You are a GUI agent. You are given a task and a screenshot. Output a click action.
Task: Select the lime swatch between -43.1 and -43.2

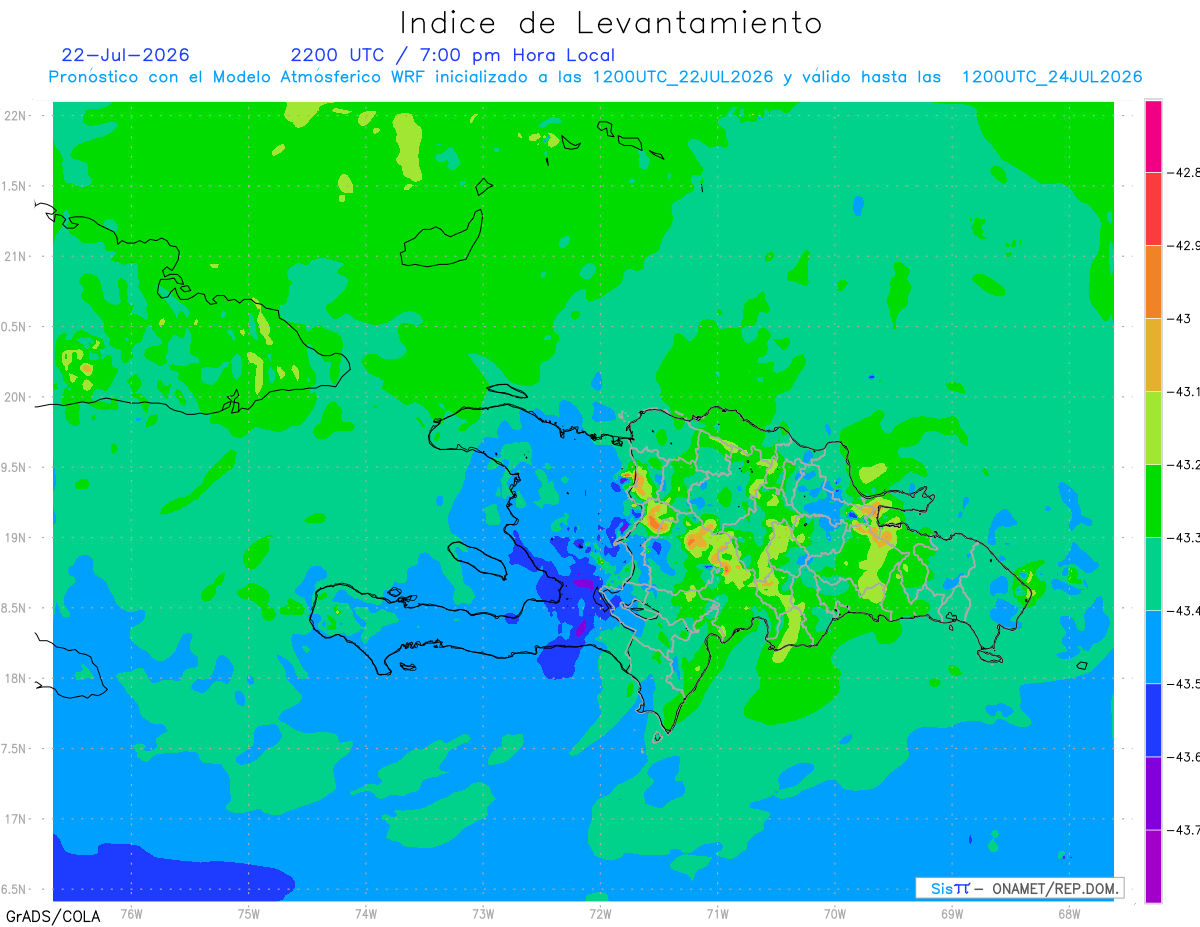1153,428
